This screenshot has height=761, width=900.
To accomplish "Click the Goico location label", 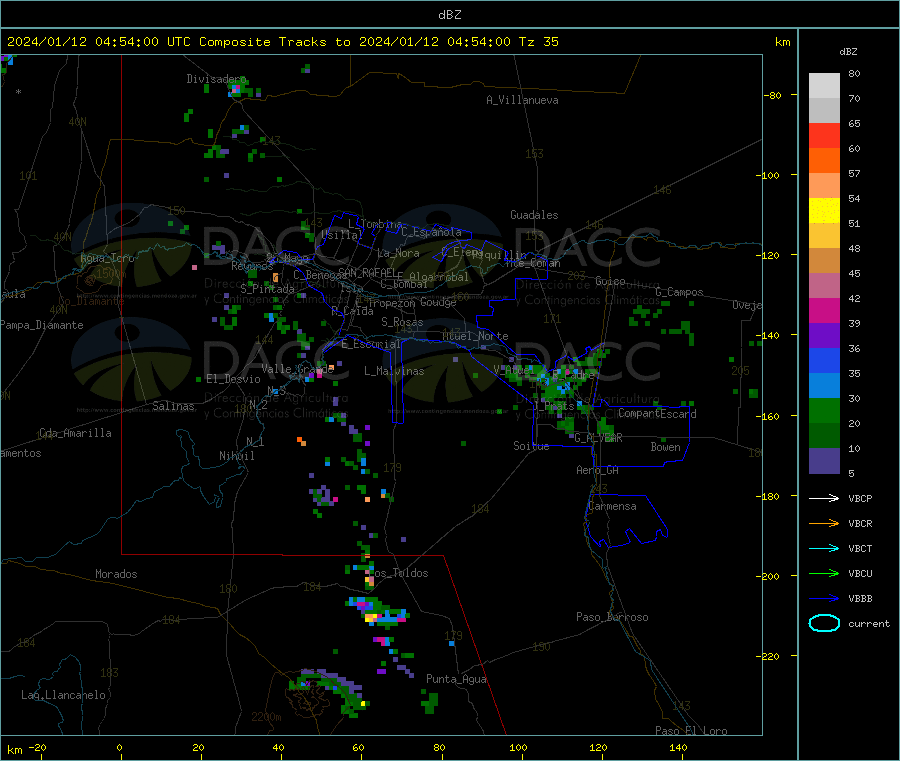I will pyautogui.click(x=610, y=281).
